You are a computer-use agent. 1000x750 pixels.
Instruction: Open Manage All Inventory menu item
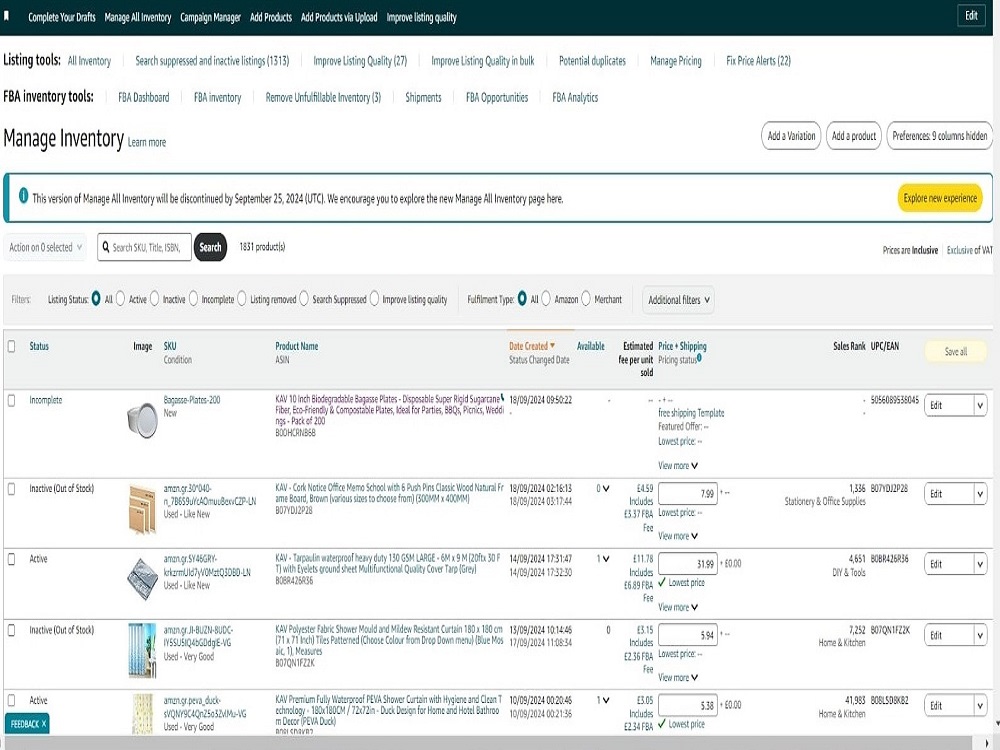(138, 17)
